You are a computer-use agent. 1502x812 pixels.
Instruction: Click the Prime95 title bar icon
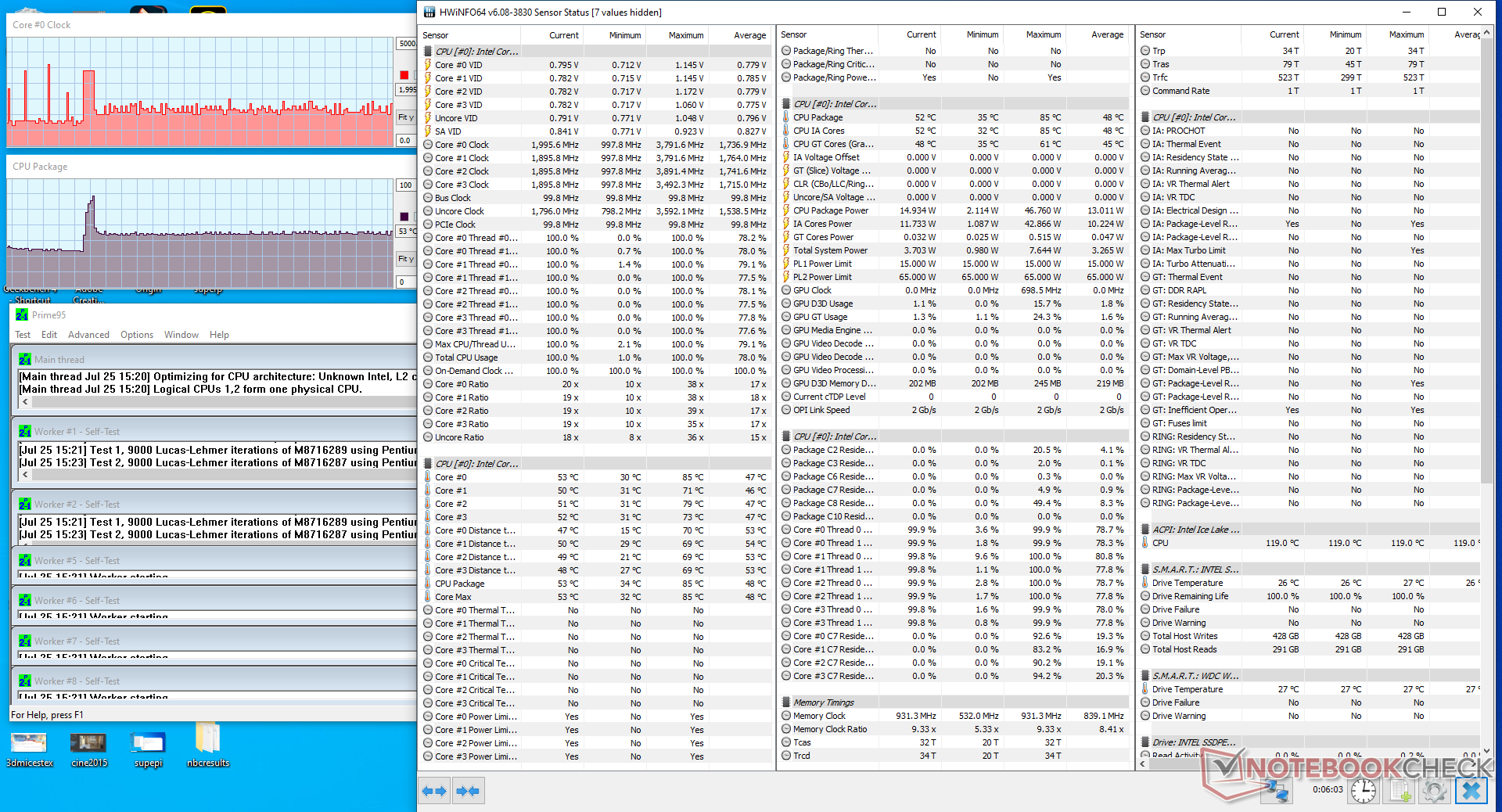22,314
